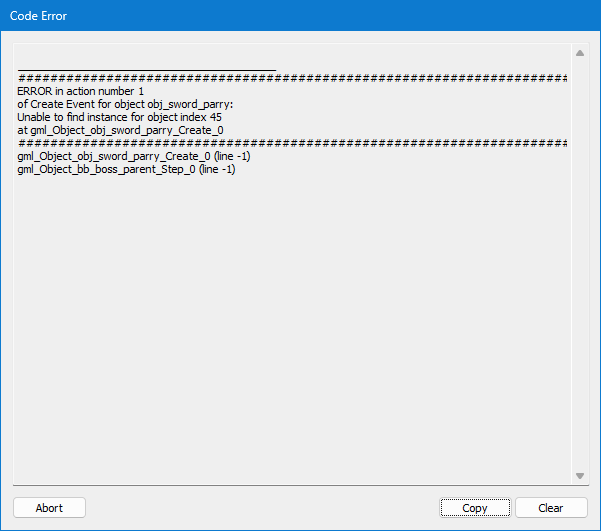This screenshot has width=601, height=531.
Task: Click the scrollbar up arrow
Action: point(580,53)
